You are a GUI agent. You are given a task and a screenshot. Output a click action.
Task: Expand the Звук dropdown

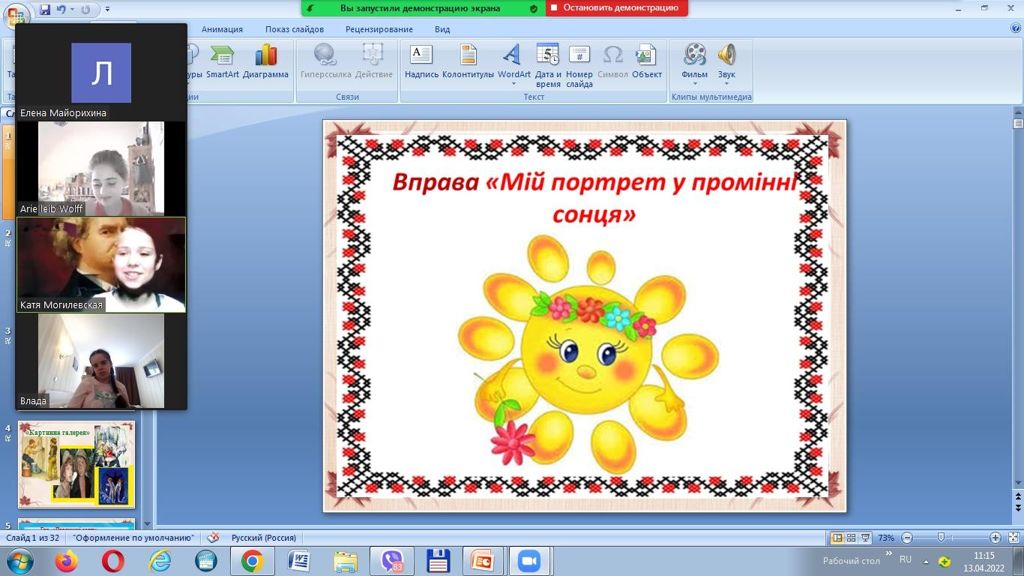726,84
